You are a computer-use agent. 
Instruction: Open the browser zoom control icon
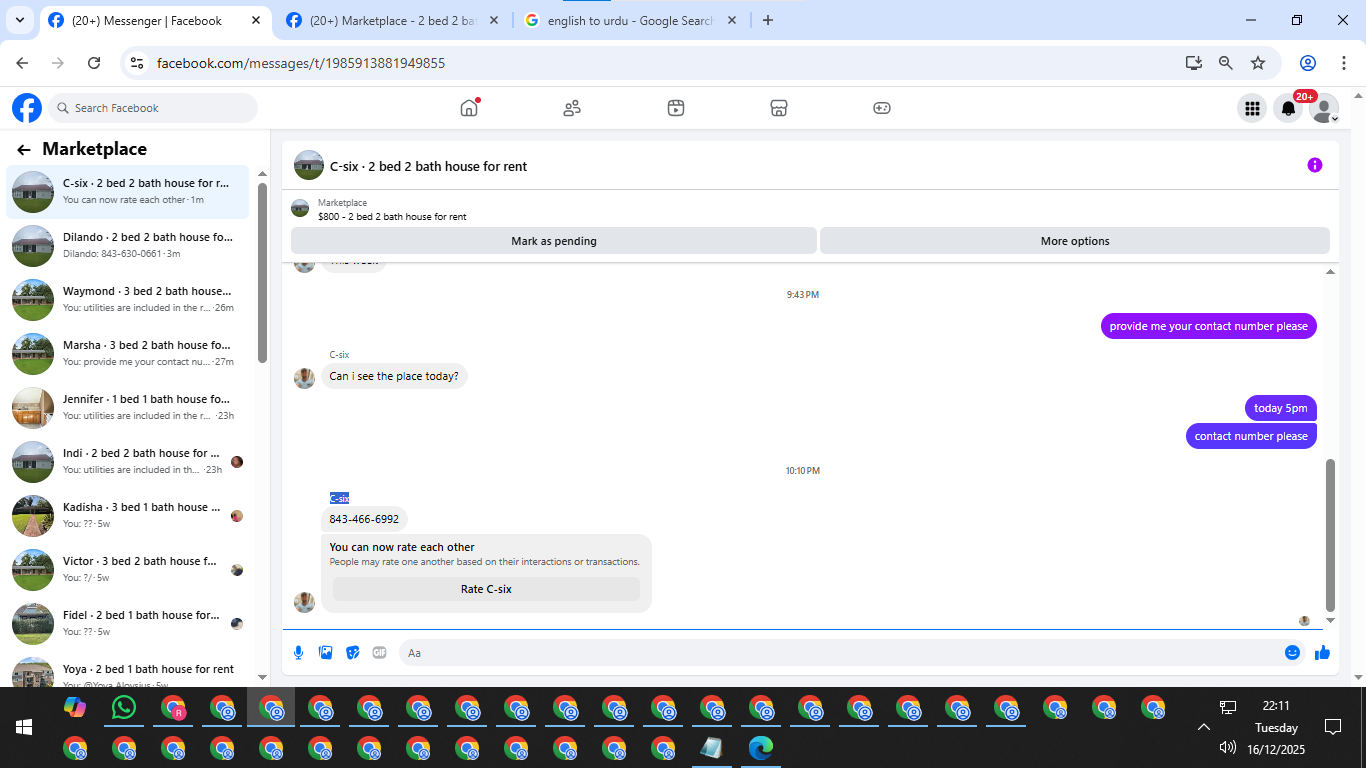[1226, 63]
